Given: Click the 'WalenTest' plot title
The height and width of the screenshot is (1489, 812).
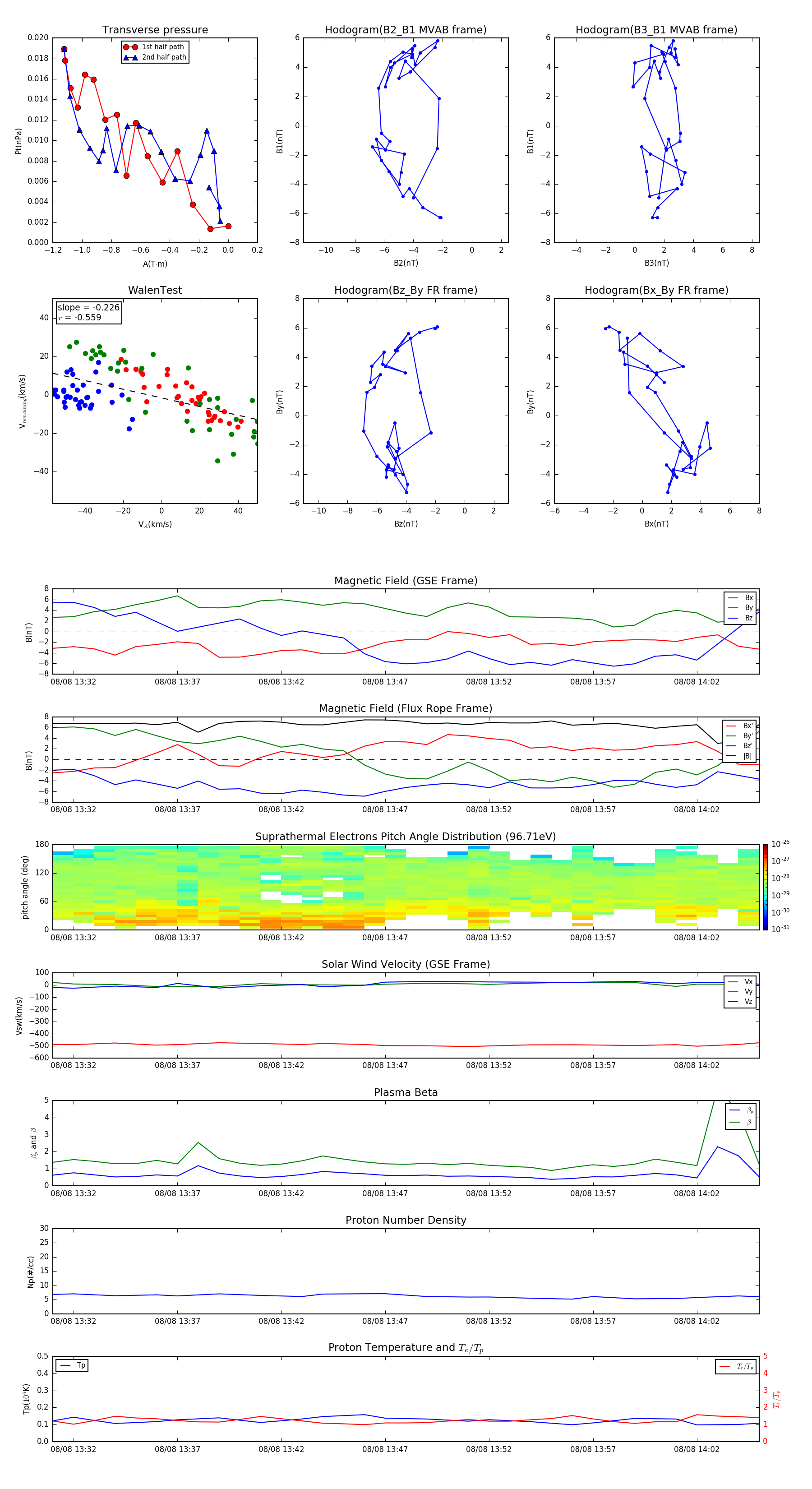Looking at the screenshot, I should tap(155, 290).
